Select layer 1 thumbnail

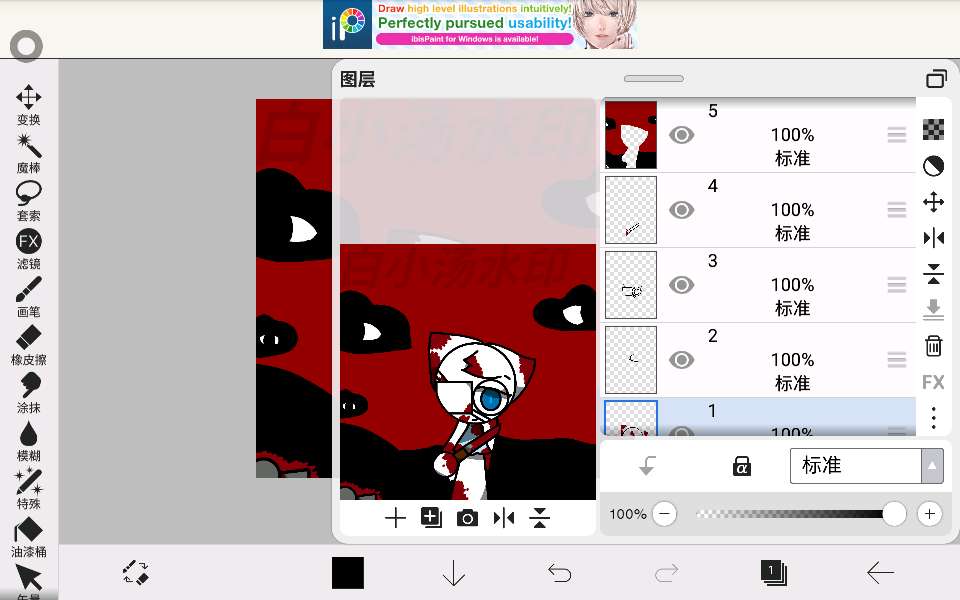[631, 419]
